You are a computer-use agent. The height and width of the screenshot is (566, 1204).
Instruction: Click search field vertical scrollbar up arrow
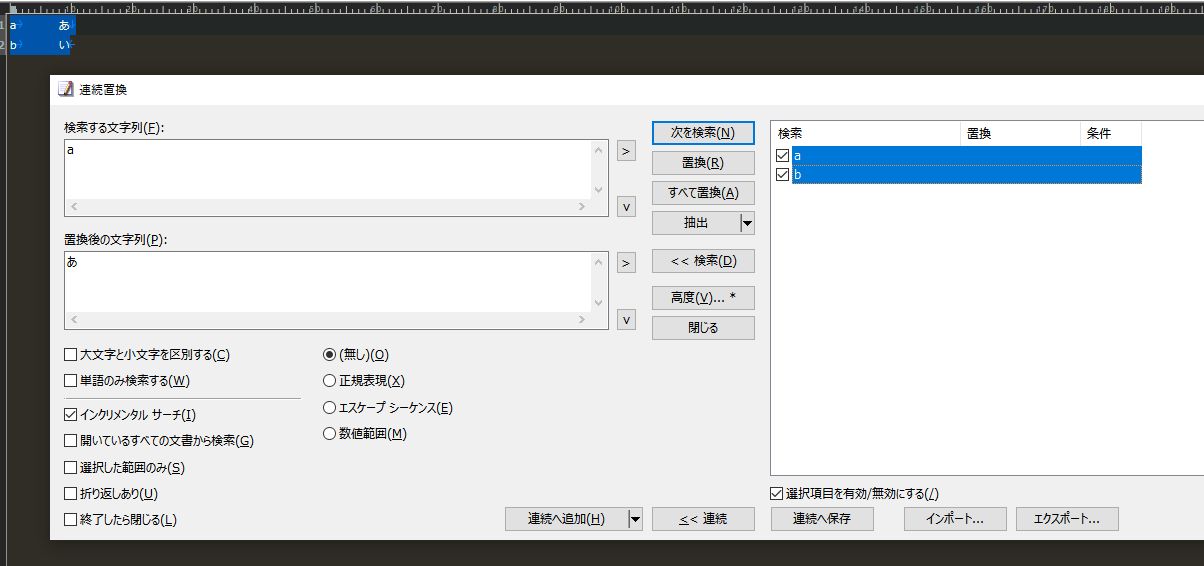coord(599,150)
